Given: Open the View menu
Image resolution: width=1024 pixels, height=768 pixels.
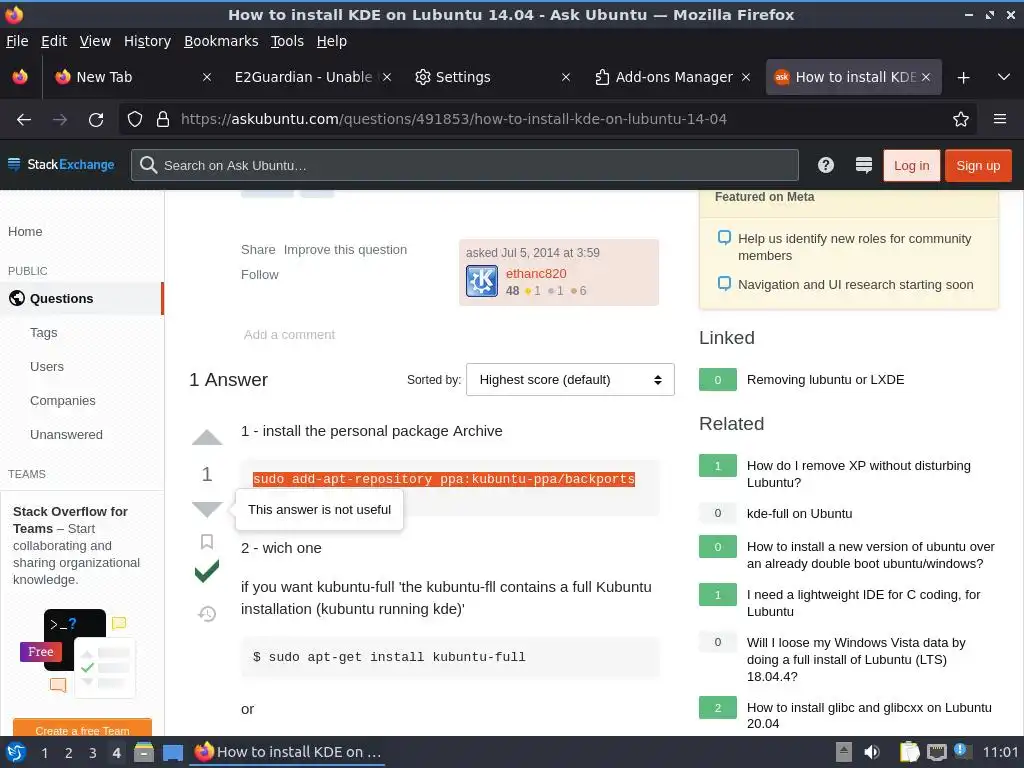Looking at the screenshot, I should click(95, 41).
